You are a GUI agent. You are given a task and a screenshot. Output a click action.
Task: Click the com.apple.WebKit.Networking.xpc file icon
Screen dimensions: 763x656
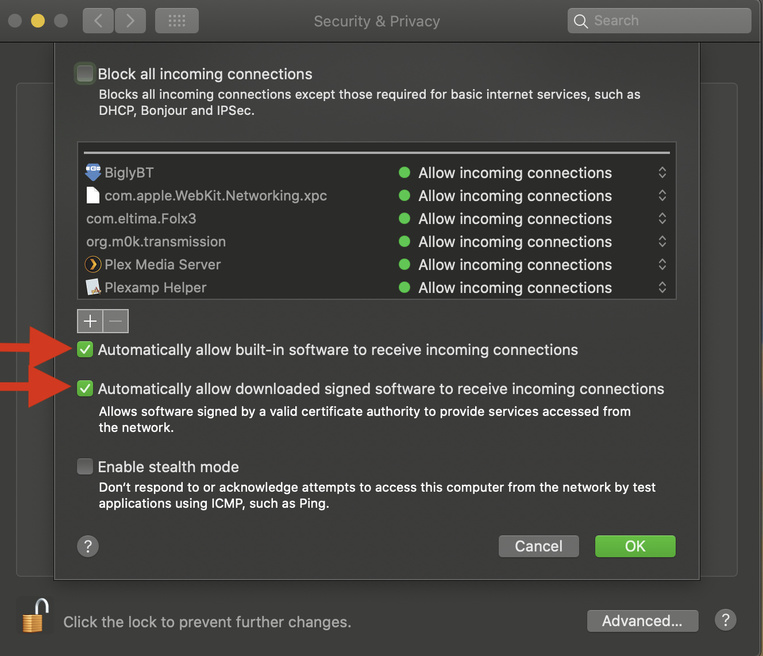click(x=93, y=196)
